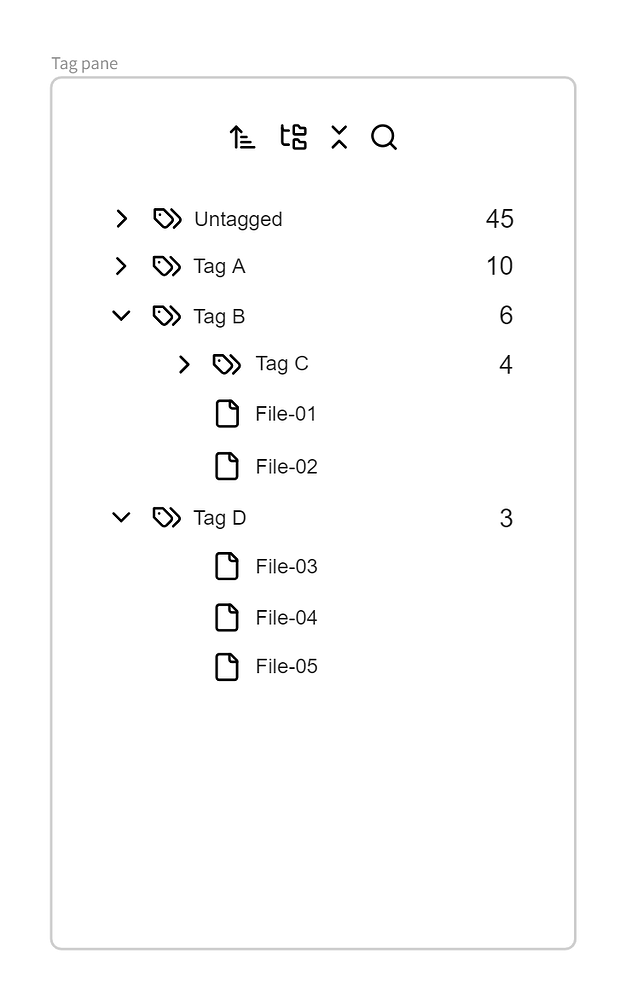Toggle collapse state of all tags
626x1000 pixels.
pos(339,137)
